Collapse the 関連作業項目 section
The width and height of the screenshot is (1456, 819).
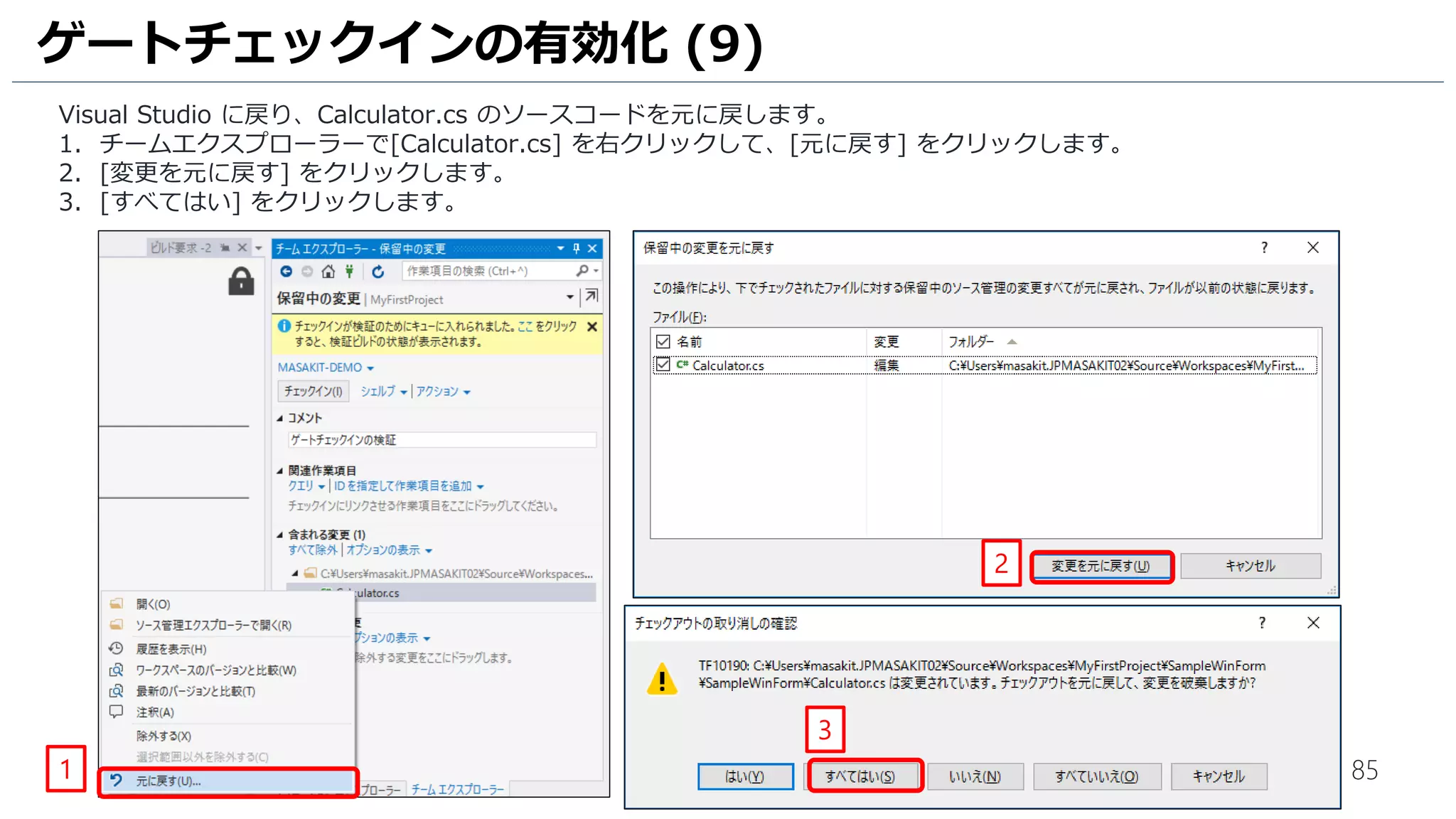[x=280, y=471]
